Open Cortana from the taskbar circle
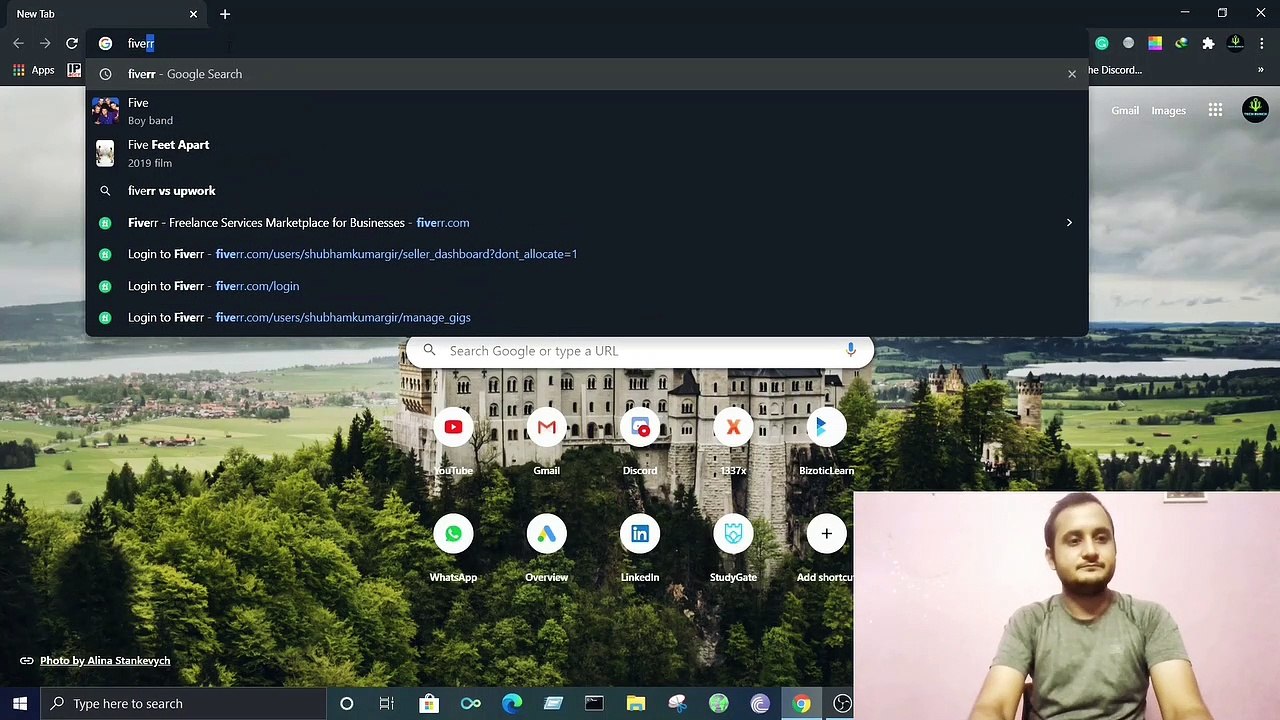 tap(346, 704)
